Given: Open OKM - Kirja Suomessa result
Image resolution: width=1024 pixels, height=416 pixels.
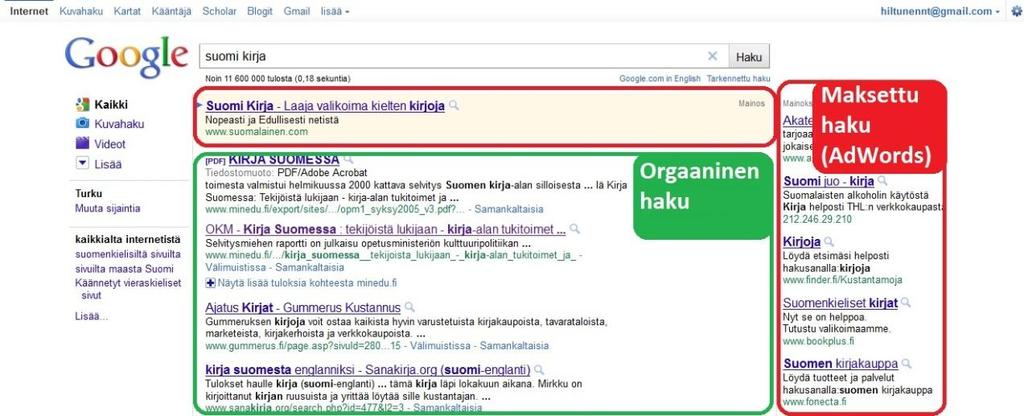Looking at the screenshot, I should (385, 229).
